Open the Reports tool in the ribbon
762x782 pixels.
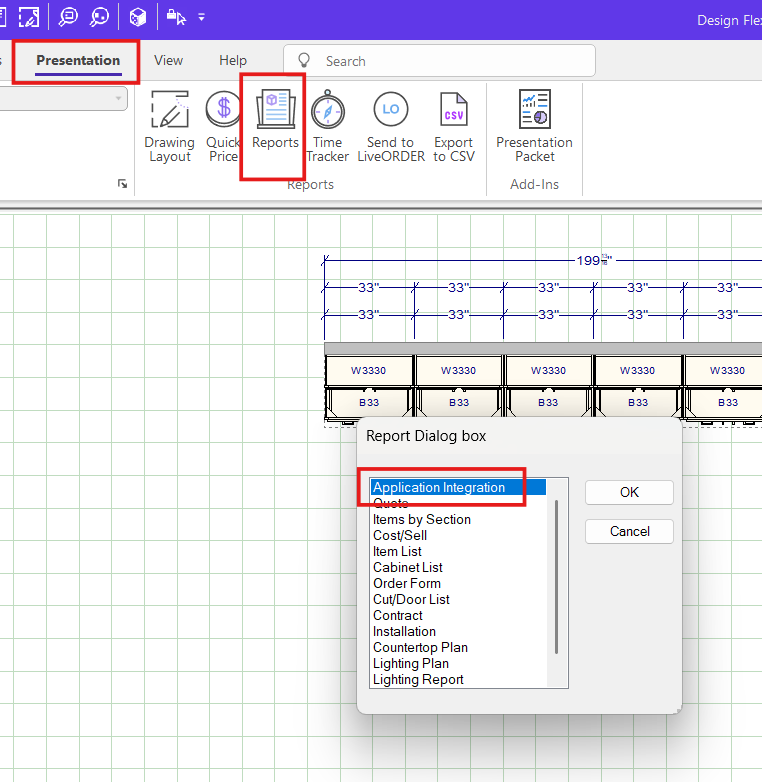click(x=275, y=120)
